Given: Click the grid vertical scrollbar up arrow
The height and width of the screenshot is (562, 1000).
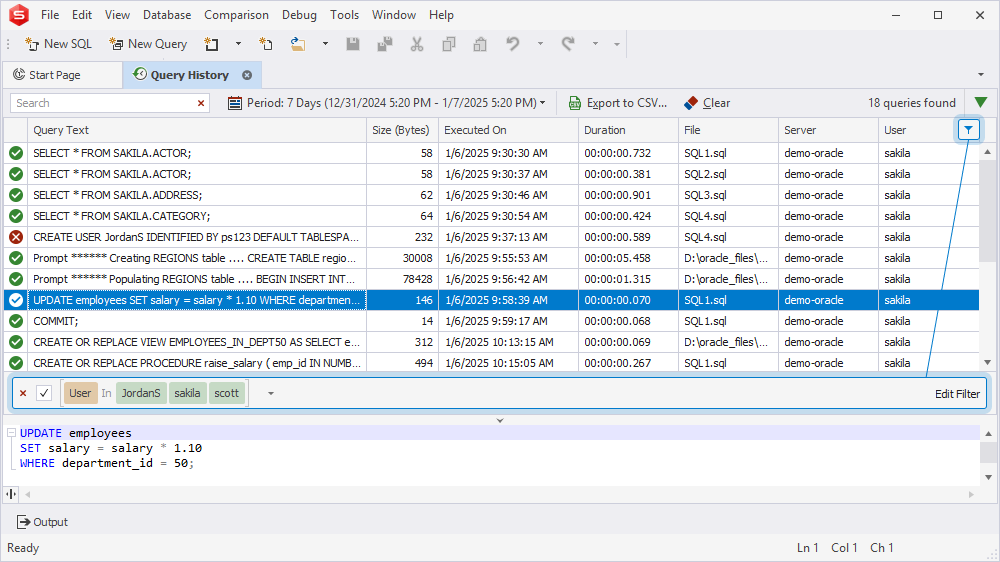Looking at the screenshot, I should [x=988, y=152].
